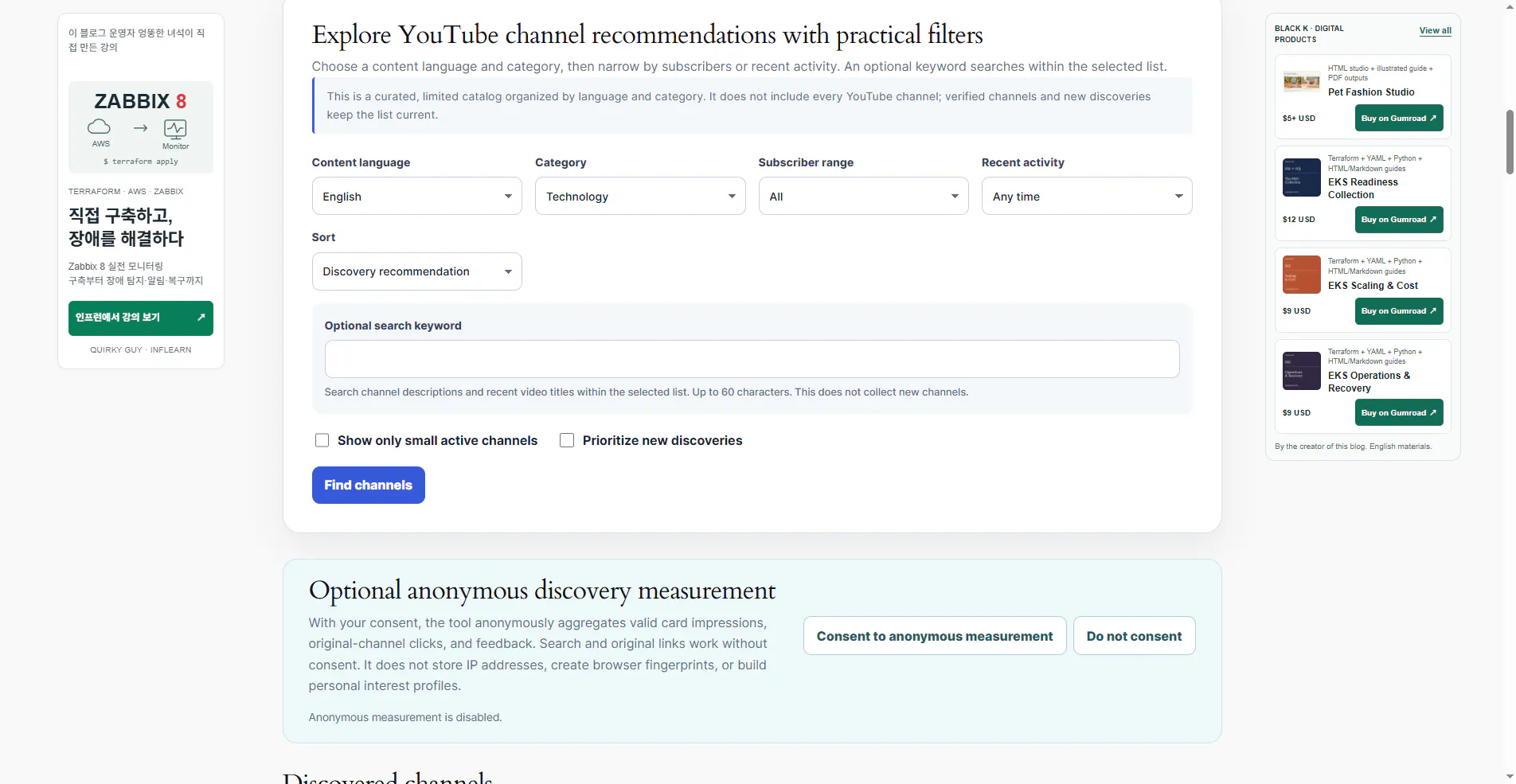Open the Content language dropdown
1516x784 pixels.
416,196
